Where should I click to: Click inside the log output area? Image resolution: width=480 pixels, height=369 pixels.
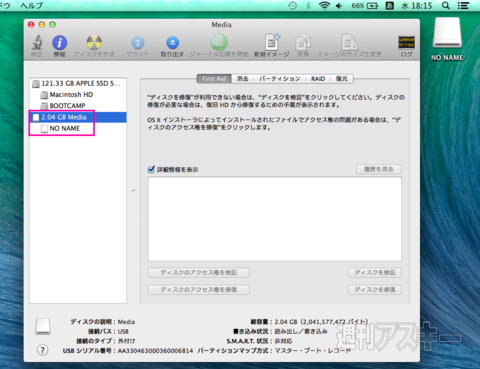point(275,219)
